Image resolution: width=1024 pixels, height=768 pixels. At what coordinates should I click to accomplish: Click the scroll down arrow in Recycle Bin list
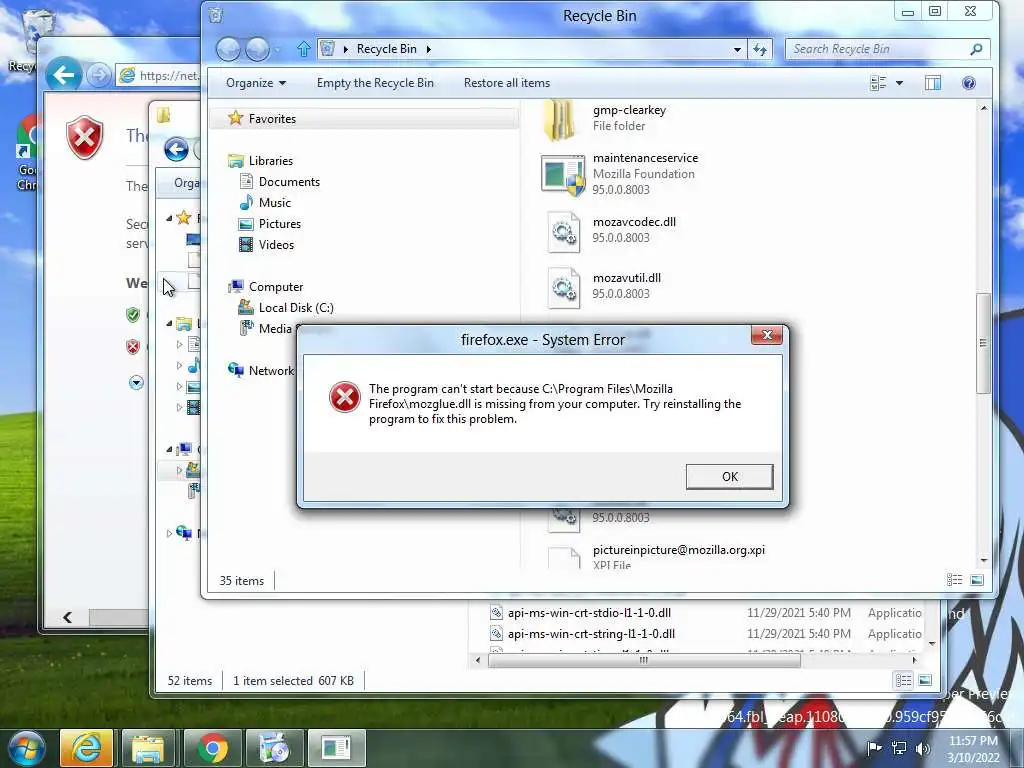point(984,561)
